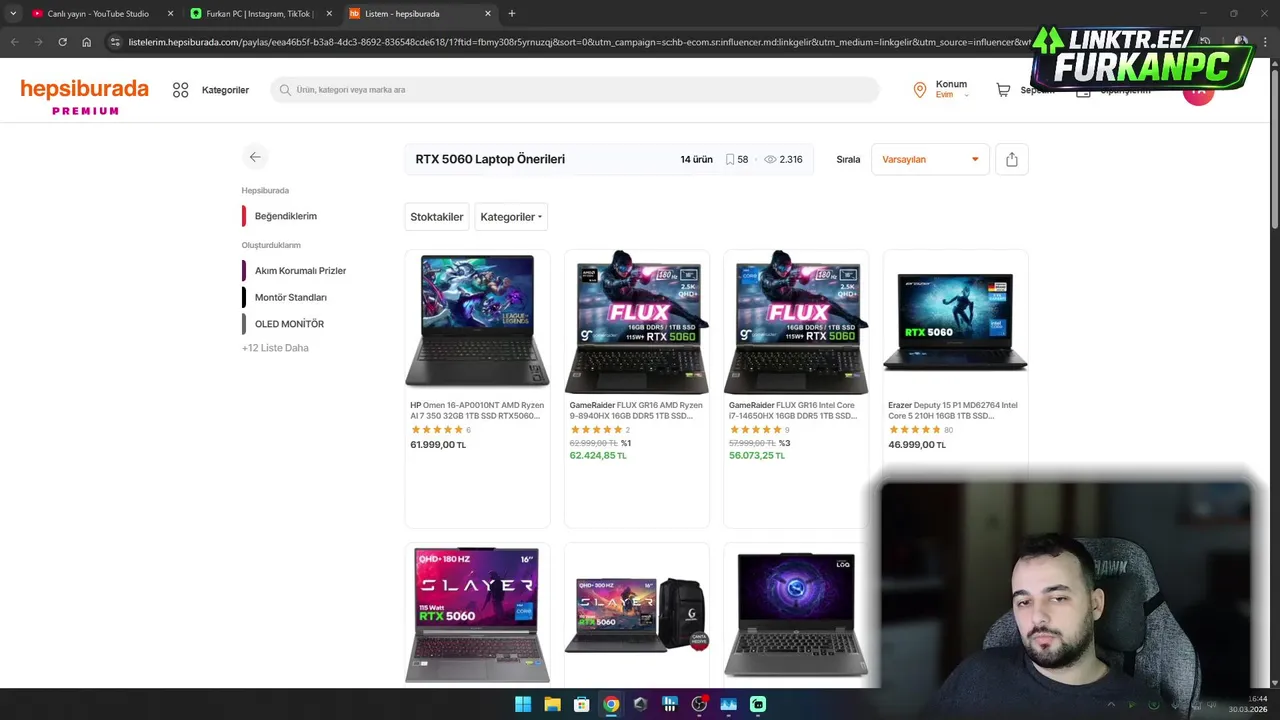This screenshot has height=720, width=1280.
Task: Close the YouTube Studio tab
Action: coord(170,14)
